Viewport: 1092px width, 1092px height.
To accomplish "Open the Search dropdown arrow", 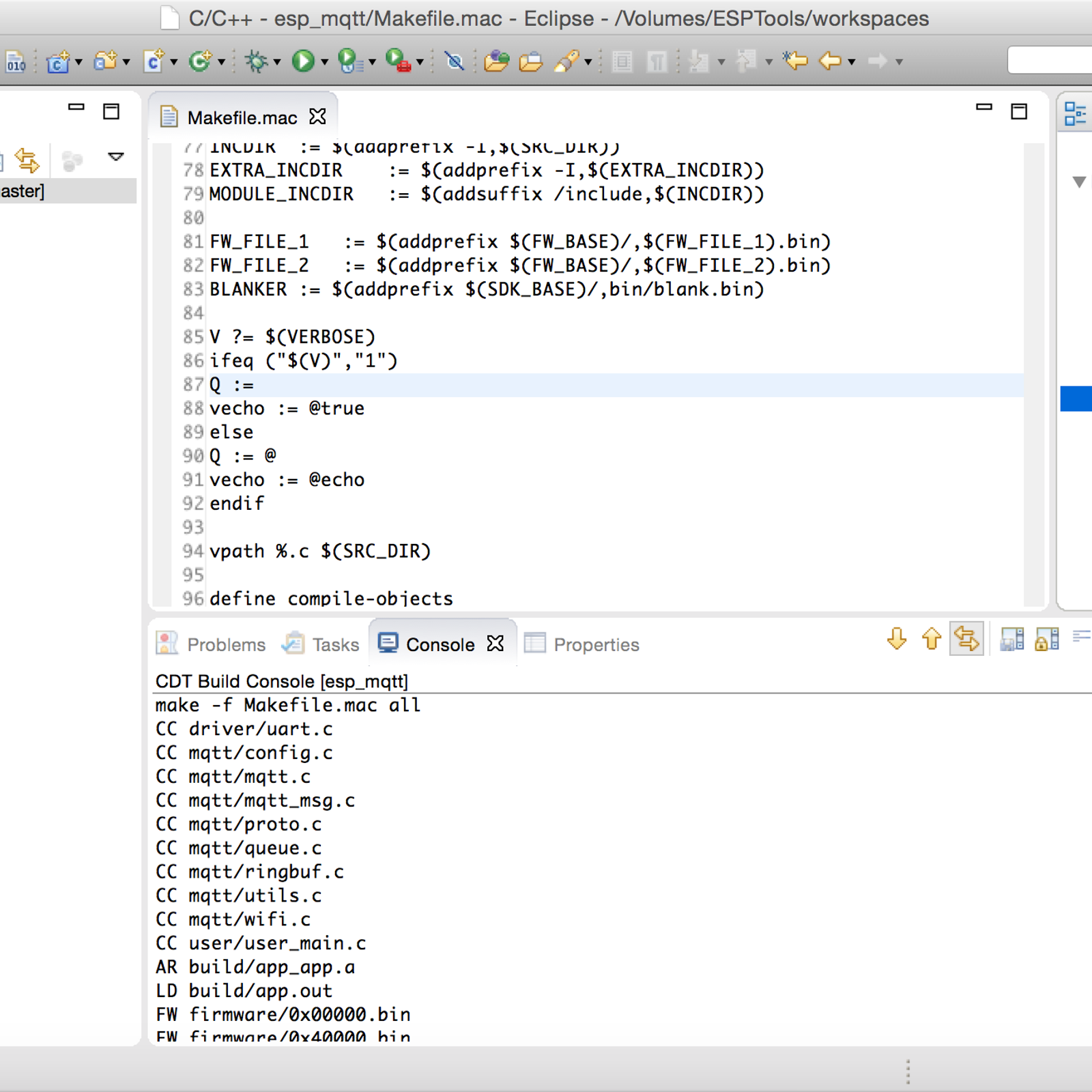I will tap(588, 63).
